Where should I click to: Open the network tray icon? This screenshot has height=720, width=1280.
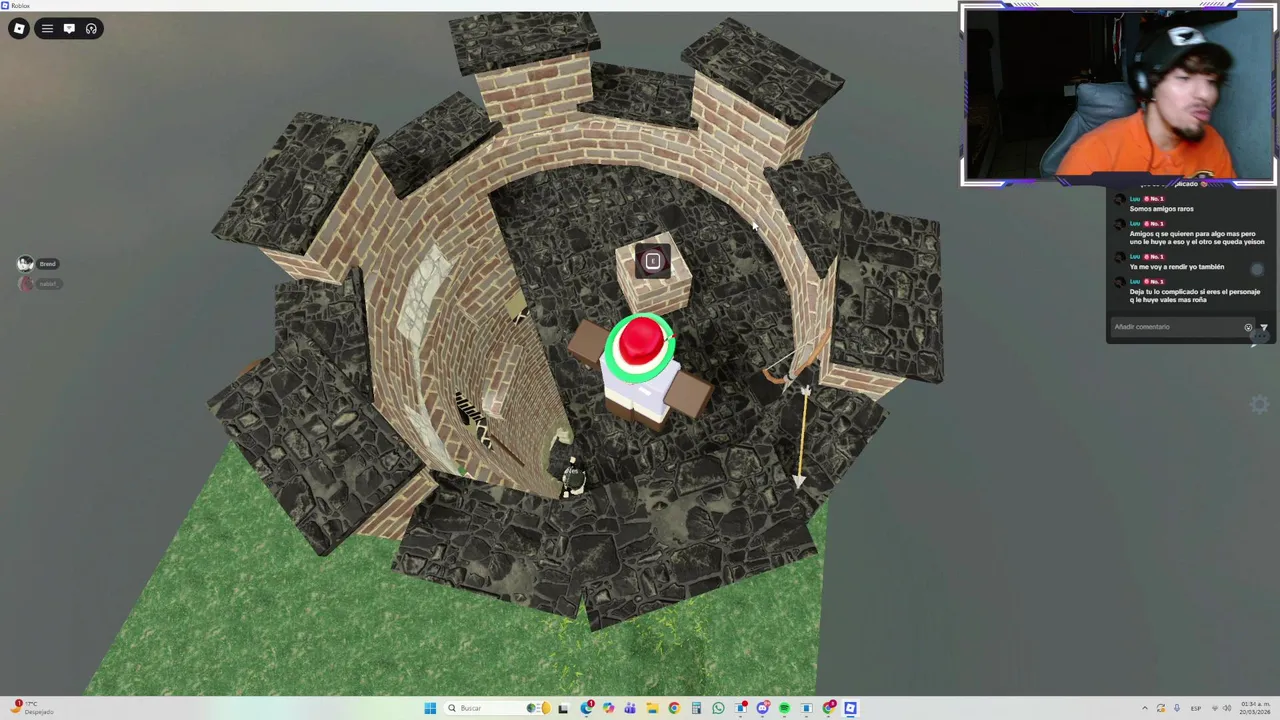(x=1215, y=708)
